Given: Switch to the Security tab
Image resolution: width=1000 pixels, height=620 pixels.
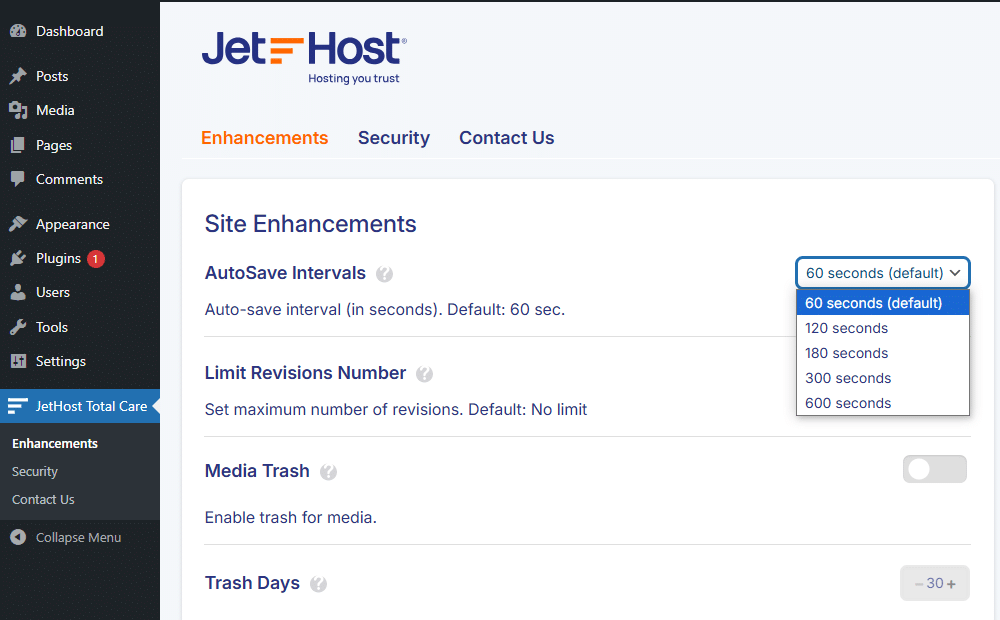Looking at the screenshot, I should coord(393,138).
